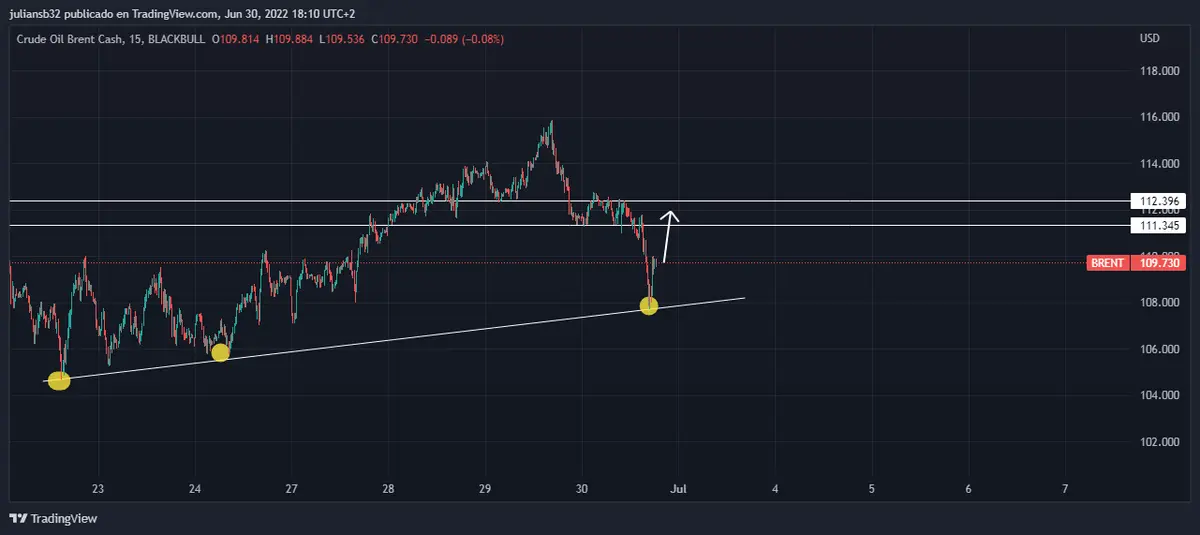1200x535 pixels.
Task: Select the rising trendline's right end
Action: point(743,298)
